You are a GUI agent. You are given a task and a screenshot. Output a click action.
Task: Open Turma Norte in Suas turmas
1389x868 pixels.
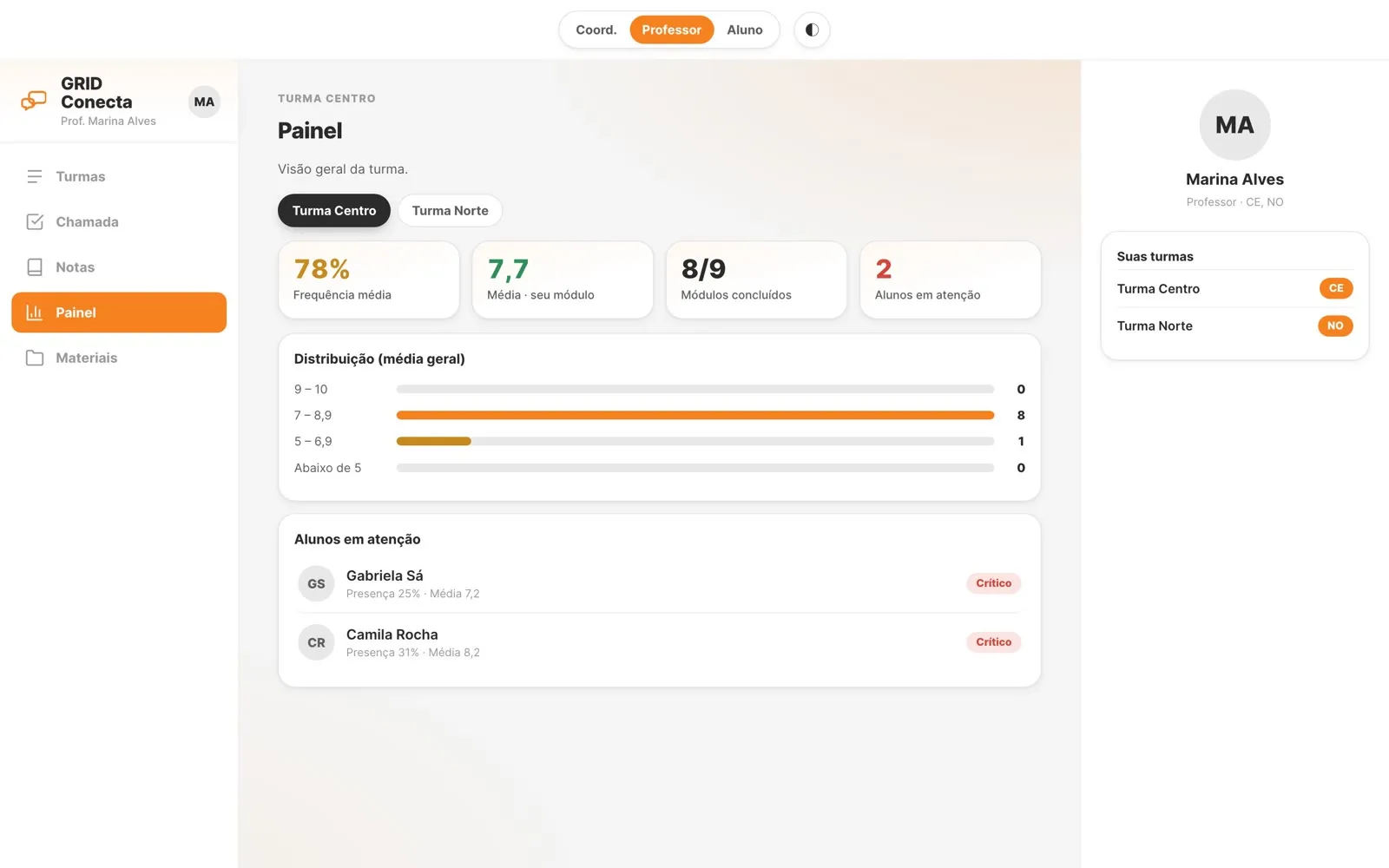click(x=1234, y=325)
